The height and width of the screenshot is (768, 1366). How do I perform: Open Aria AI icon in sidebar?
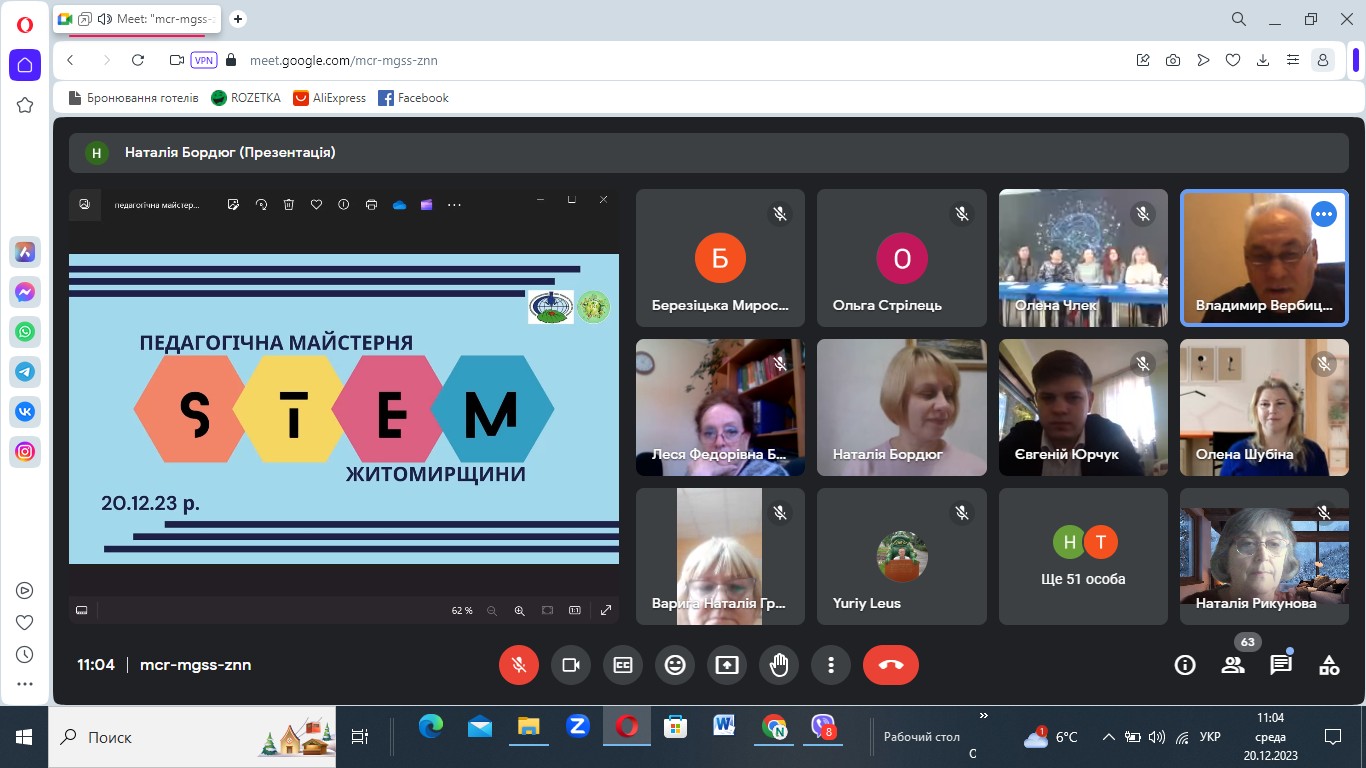point(25,252)
